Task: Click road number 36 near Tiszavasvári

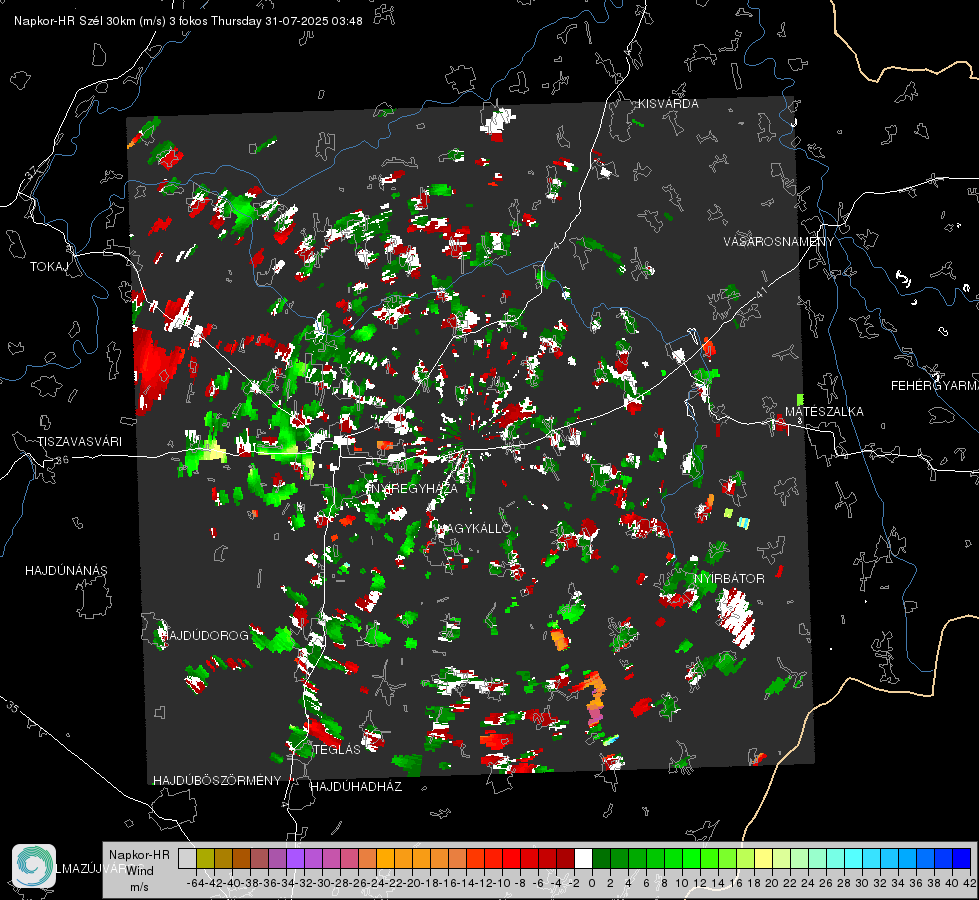Action: click(63, 460)
